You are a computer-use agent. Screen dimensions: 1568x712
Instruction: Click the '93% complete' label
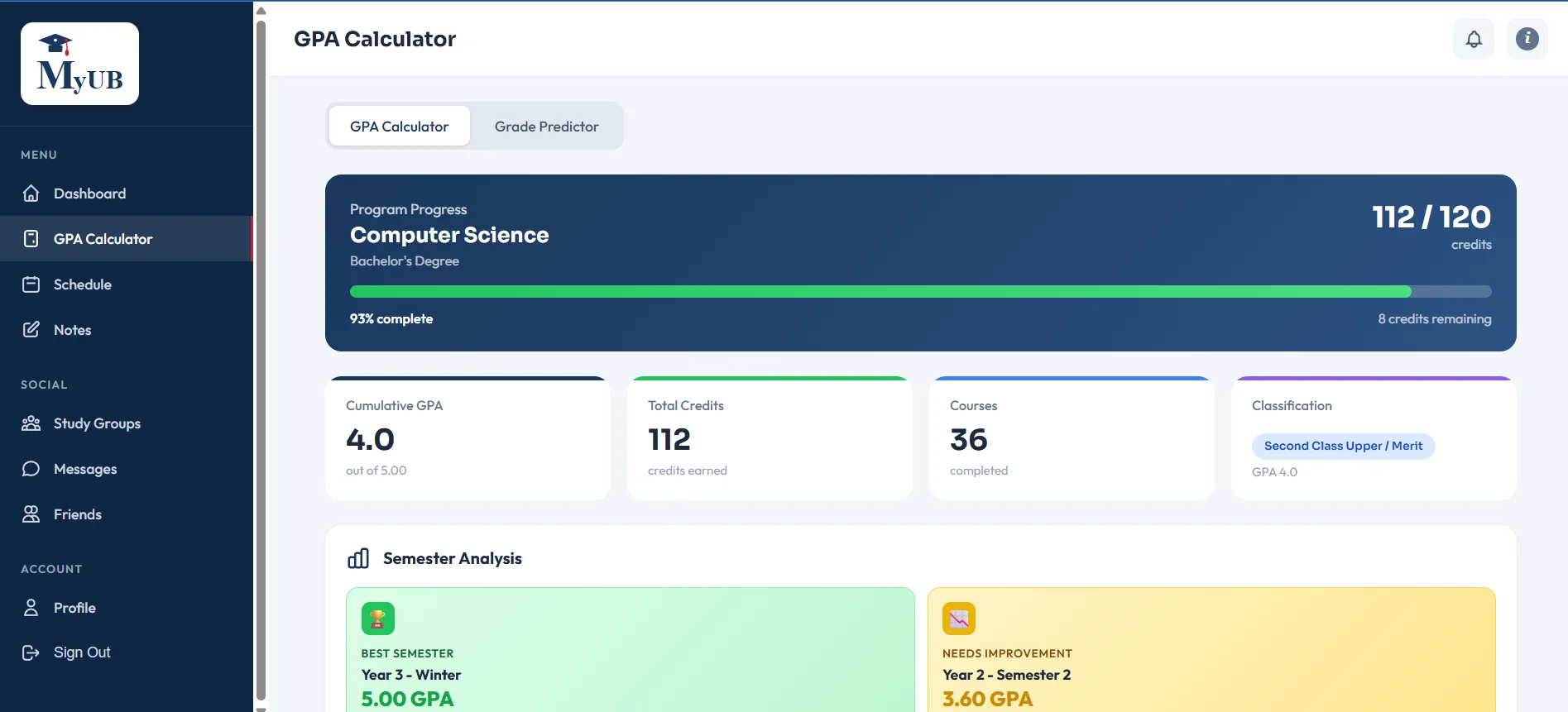(391, 319)
